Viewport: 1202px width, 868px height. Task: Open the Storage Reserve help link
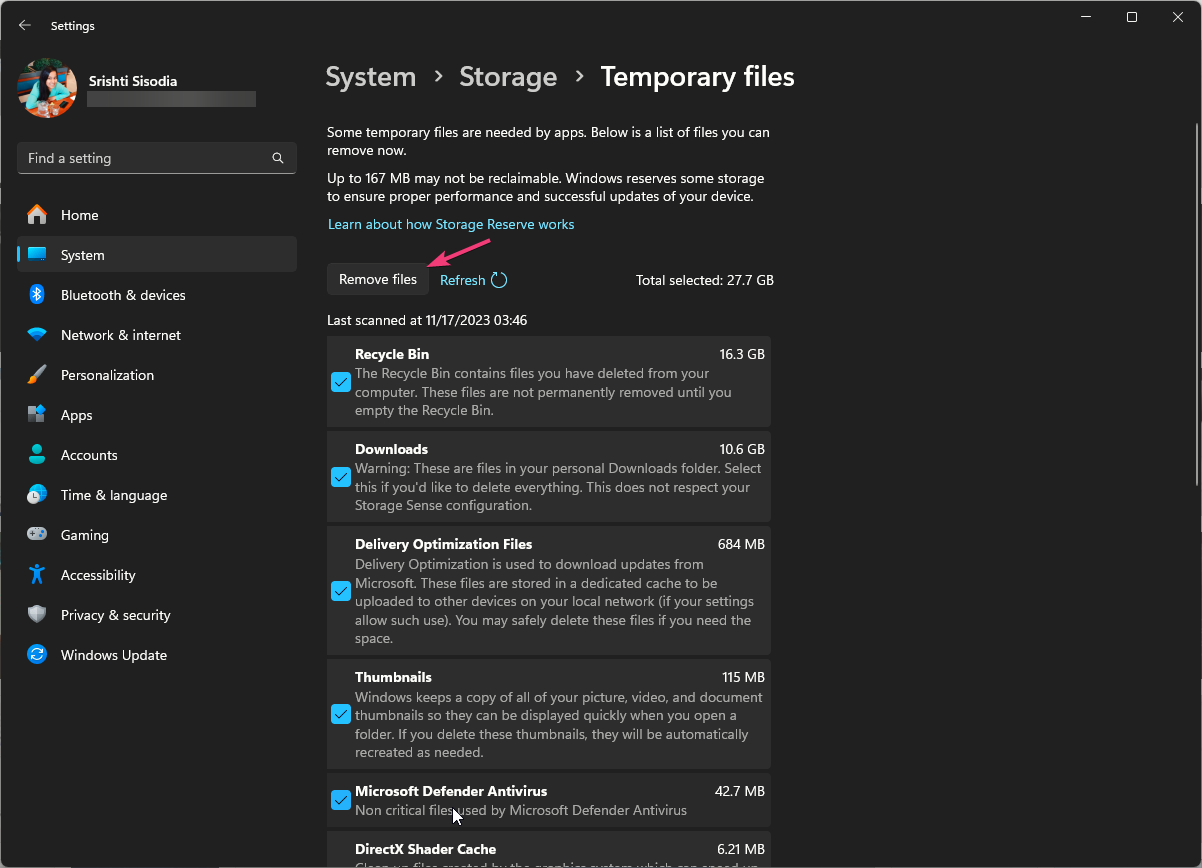pos(450,224)
